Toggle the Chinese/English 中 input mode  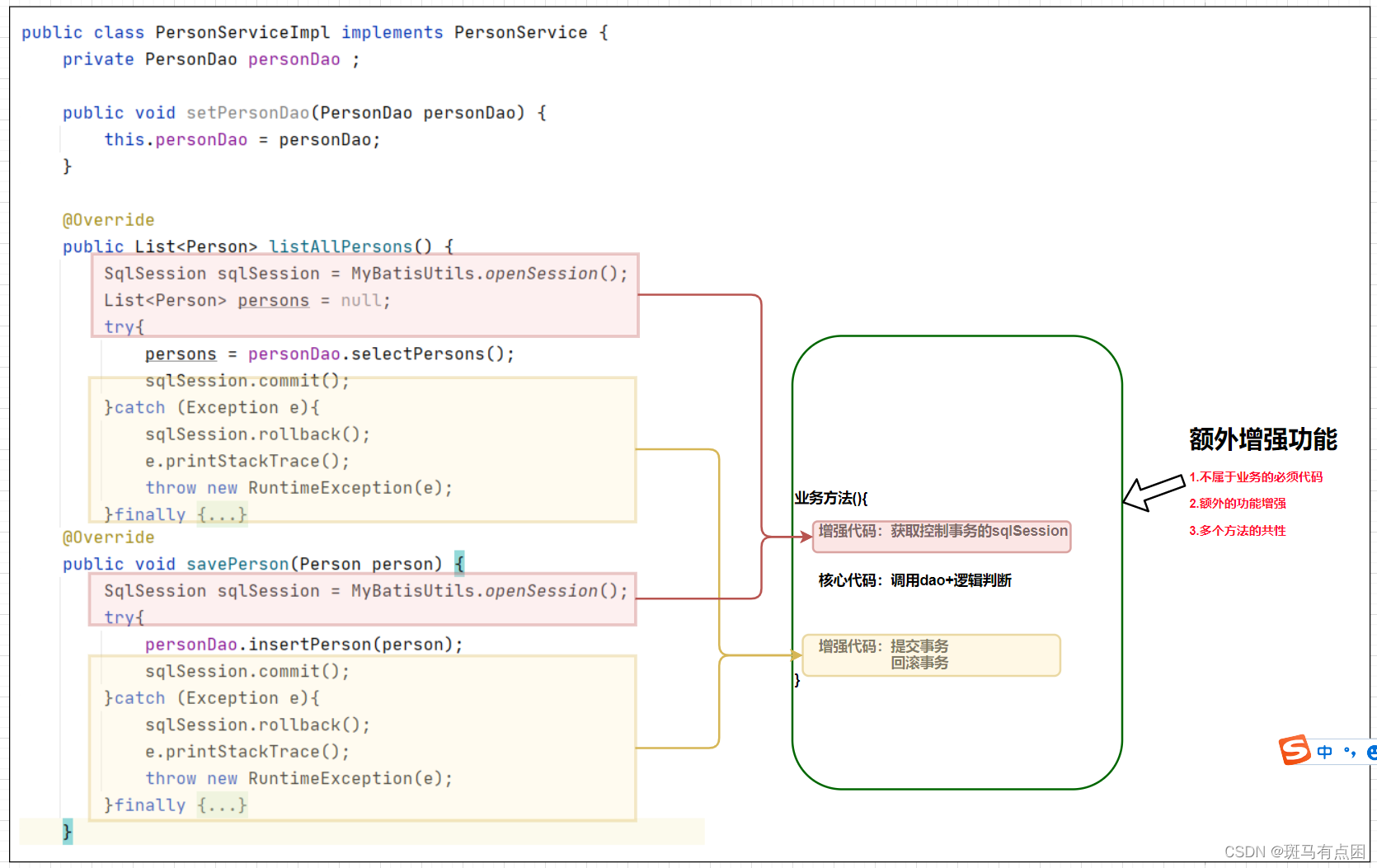click(1324, 752)
